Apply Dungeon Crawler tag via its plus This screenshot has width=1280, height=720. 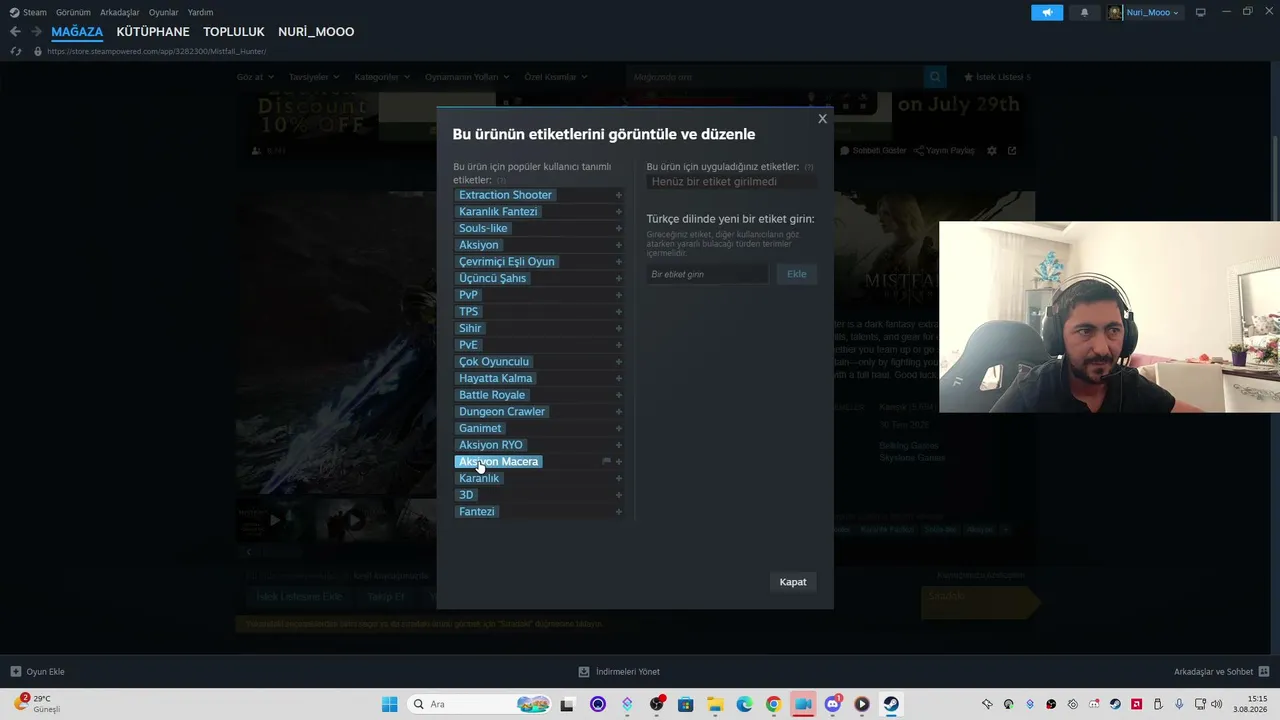pos(619,412)
